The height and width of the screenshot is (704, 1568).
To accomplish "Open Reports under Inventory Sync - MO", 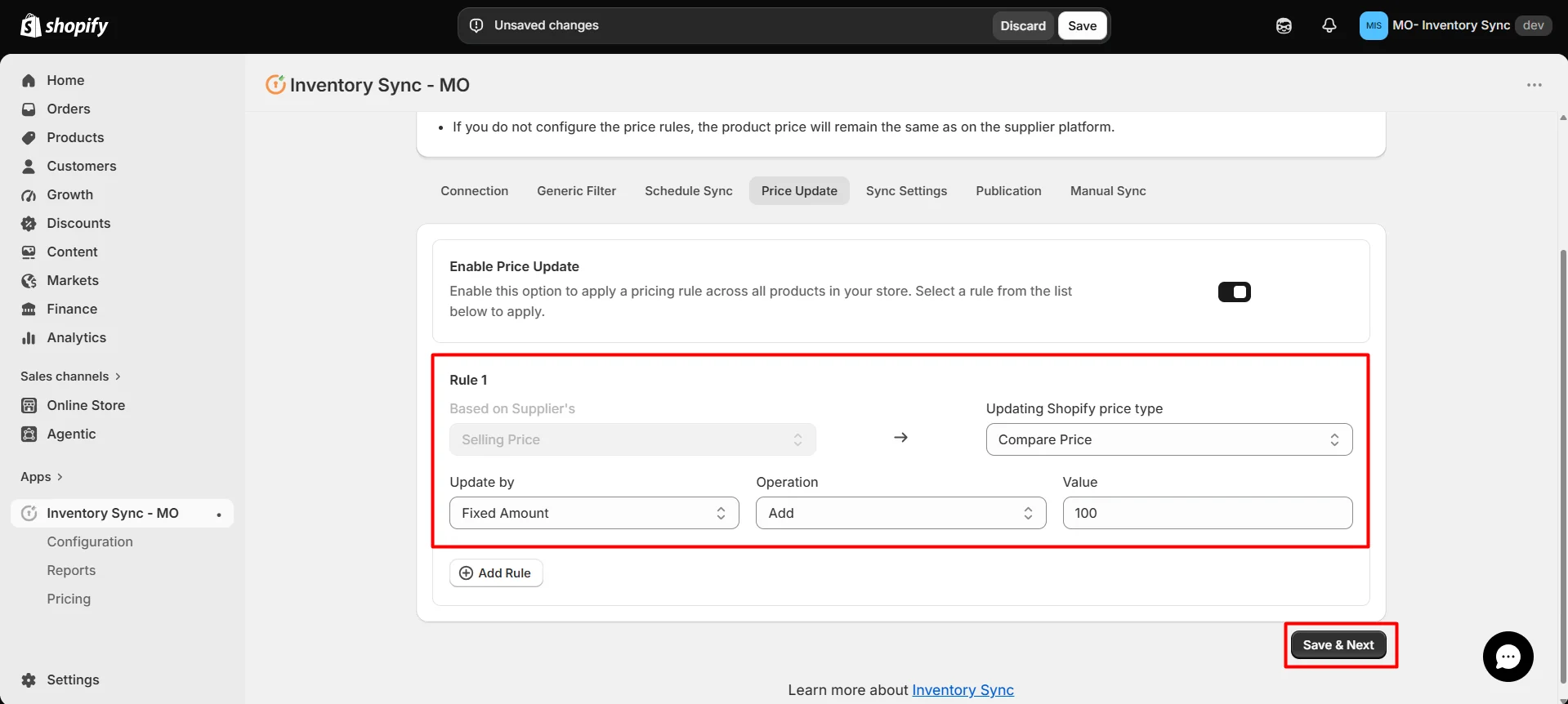I will click(71, 570).
